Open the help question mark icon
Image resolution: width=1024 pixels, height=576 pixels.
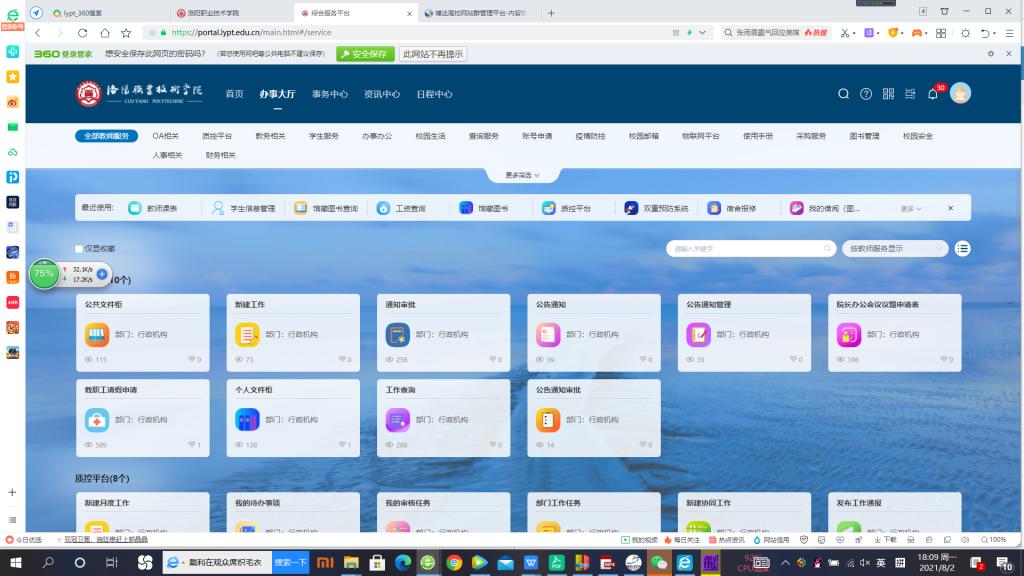(866, 94)
